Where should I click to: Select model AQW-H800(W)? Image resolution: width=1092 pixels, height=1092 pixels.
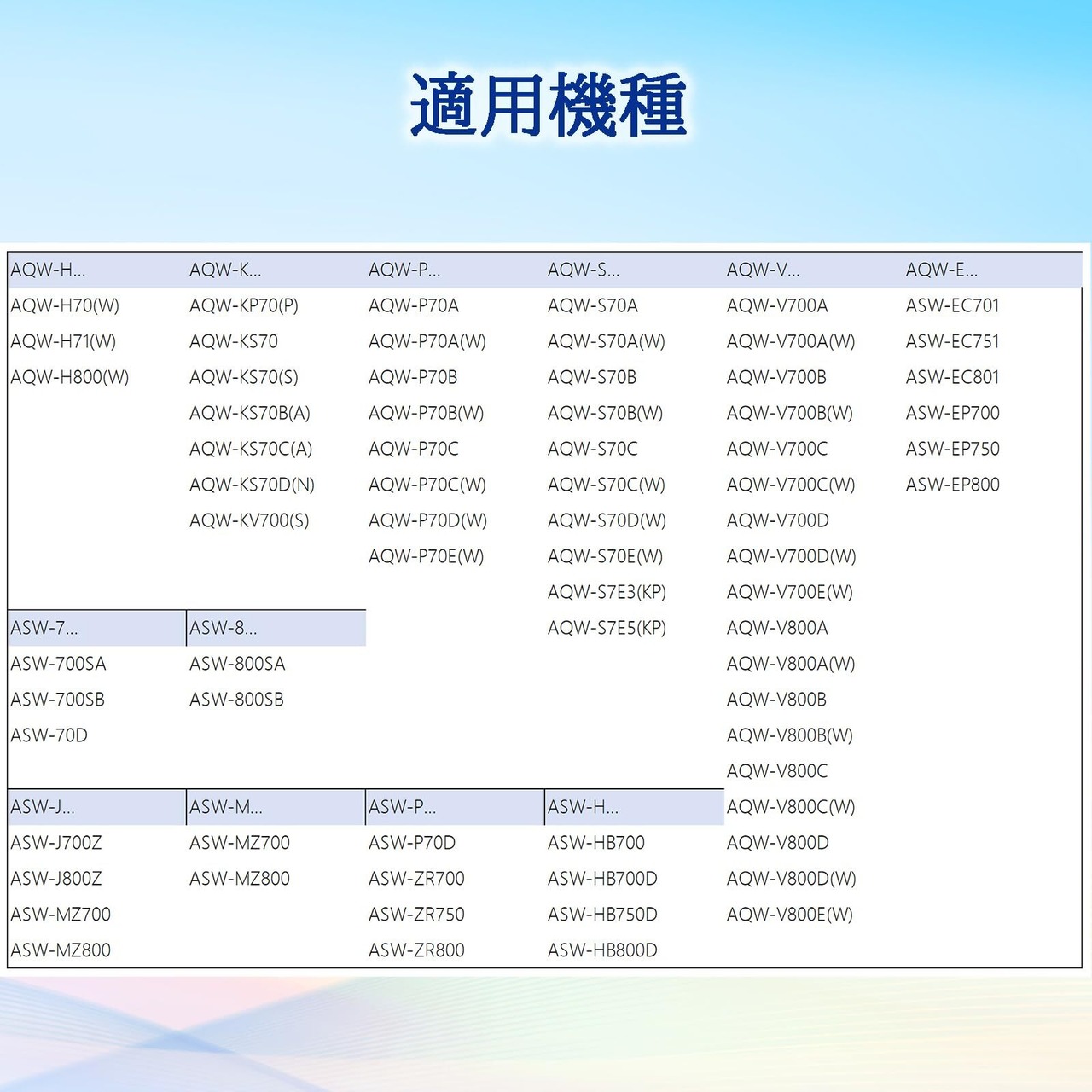[70, 377]
